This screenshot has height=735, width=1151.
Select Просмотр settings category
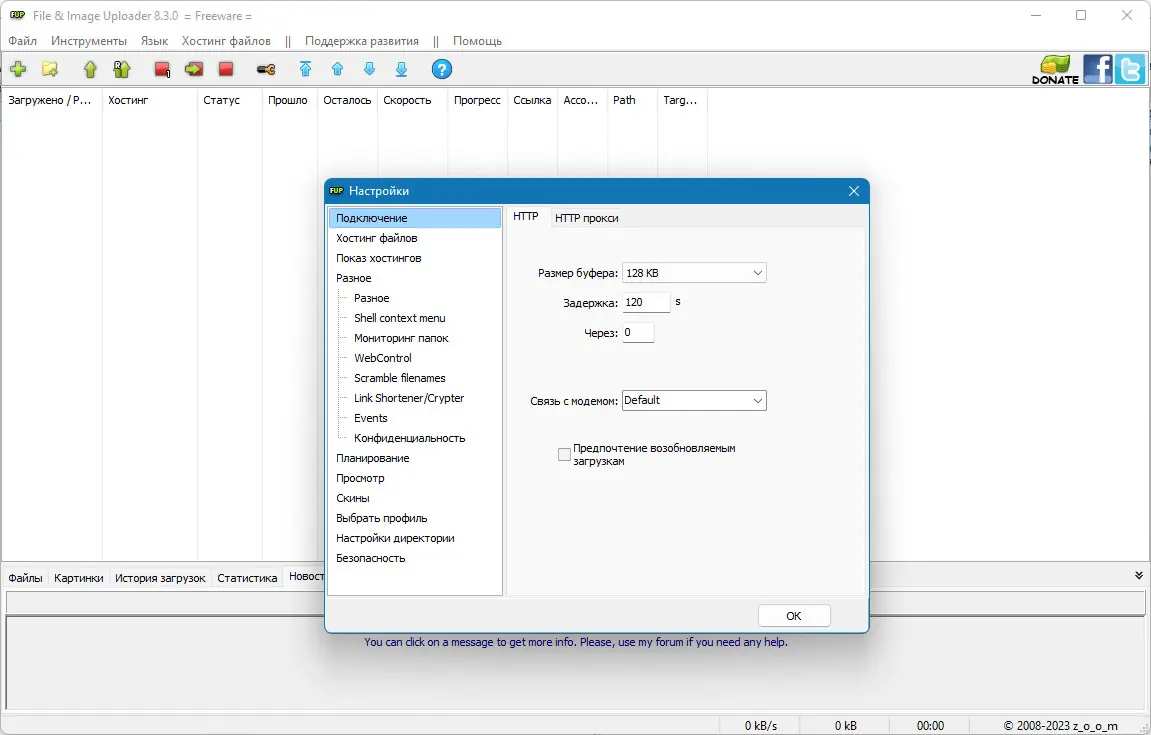[360, 478]
